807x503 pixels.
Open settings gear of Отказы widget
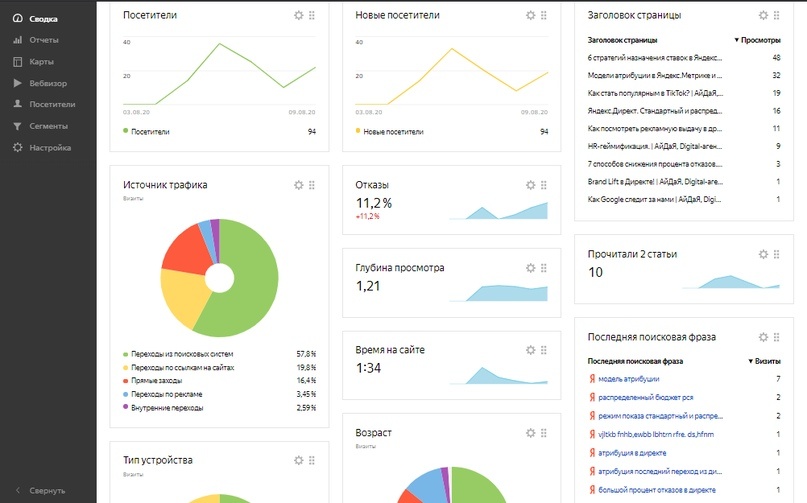point(531,185)
